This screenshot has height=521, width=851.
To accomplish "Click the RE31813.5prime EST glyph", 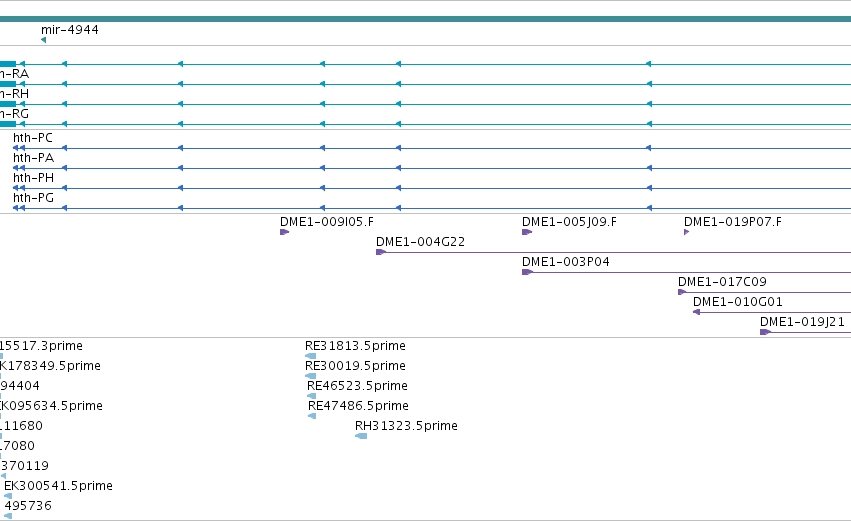I will click(x=310, y=356).
